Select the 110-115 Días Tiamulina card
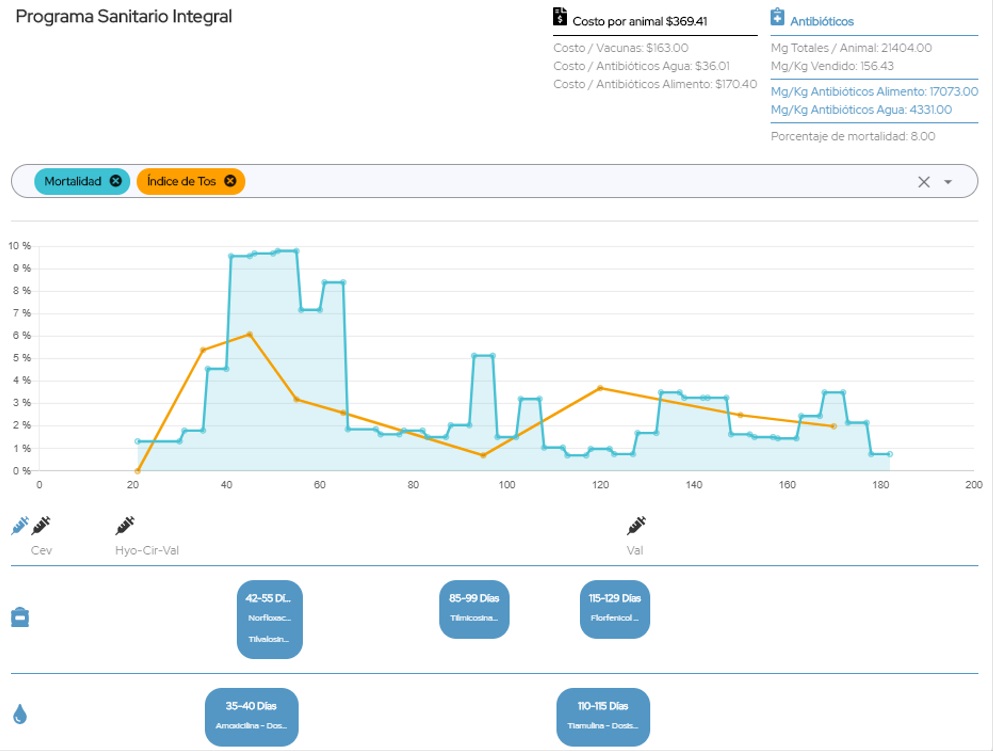 click(x=603, y=715)
